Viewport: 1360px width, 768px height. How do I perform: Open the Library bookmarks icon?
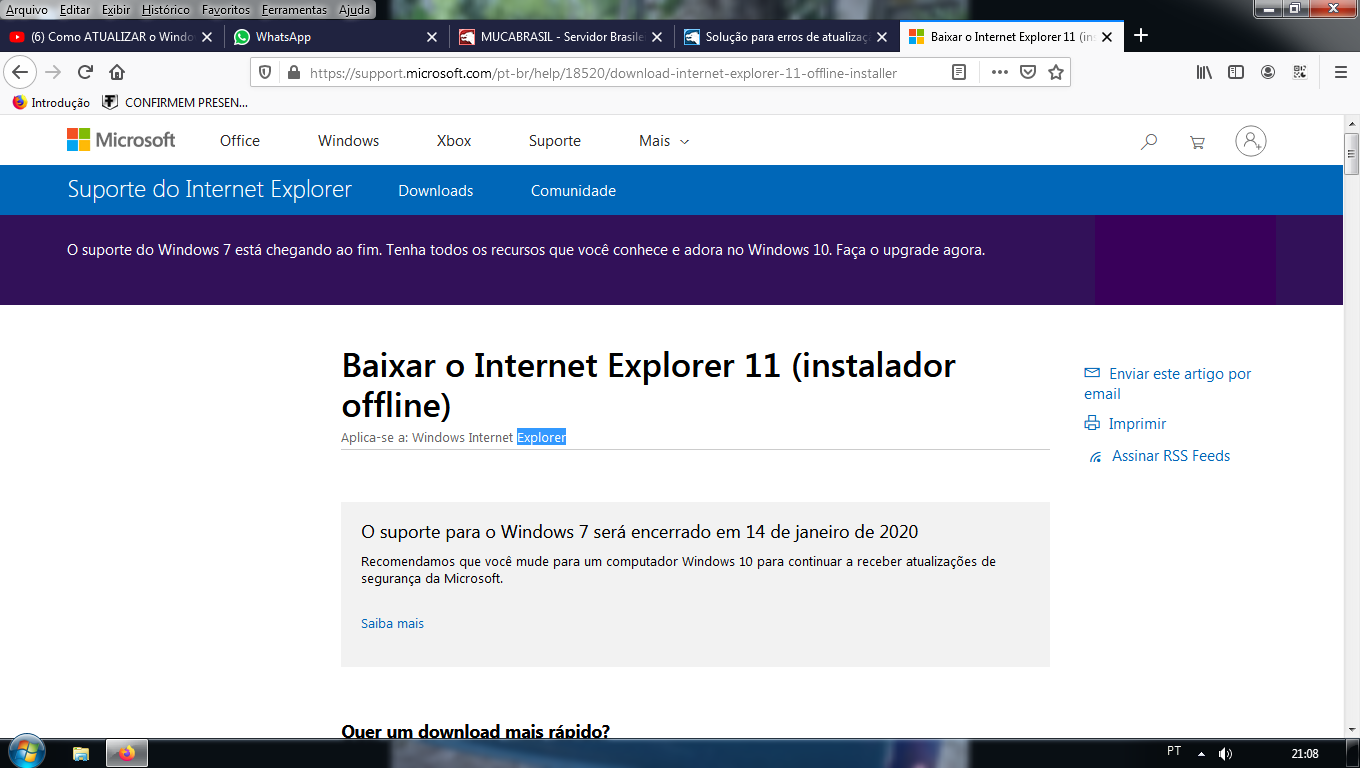[x=1204, y=72]
